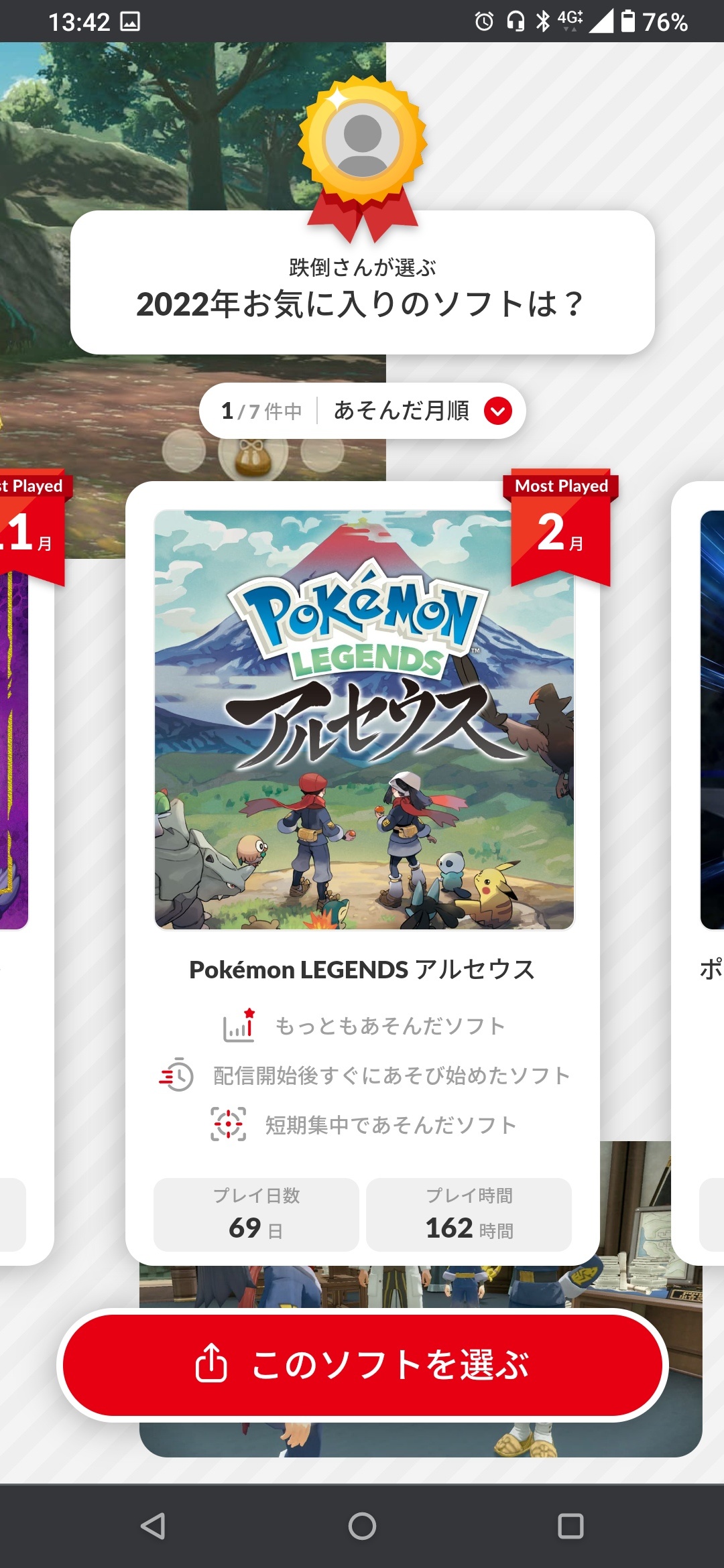The height and width of the screenshot is (1568, 724).
Task: Tap the Android back navigation button
Action: pos(153,1526)
